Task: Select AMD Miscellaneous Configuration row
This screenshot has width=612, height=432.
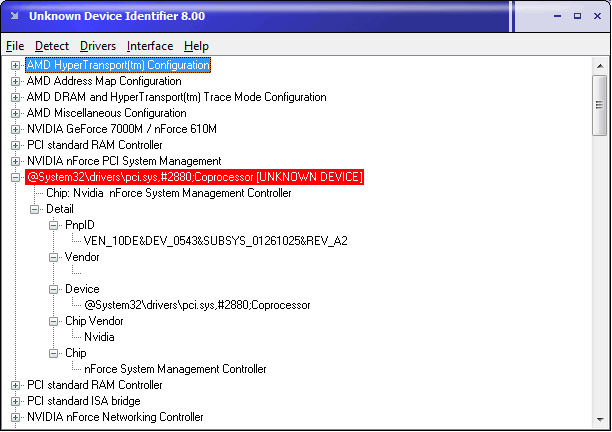Action: pyautogui.click(x=106, y=113)
